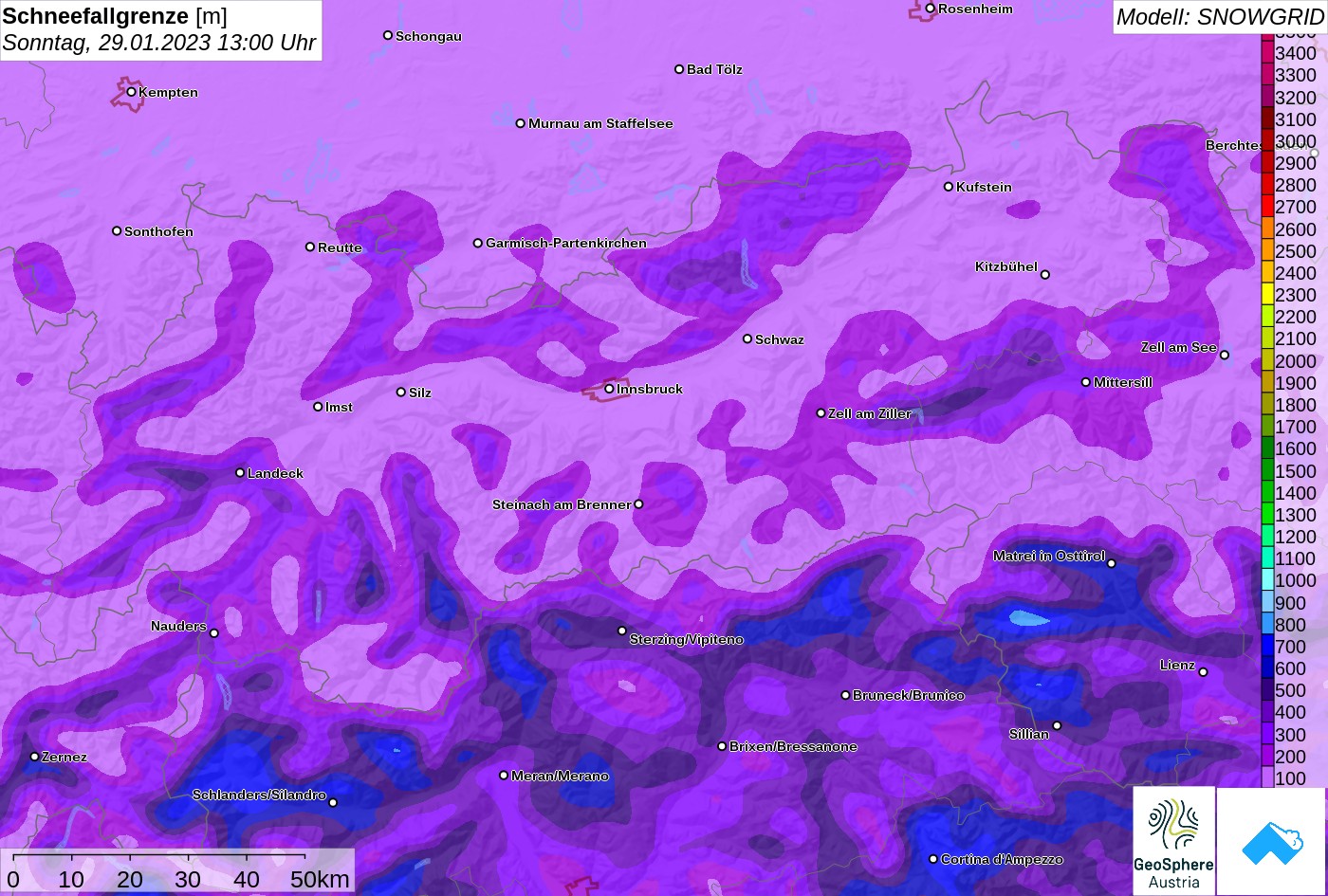The height and width of the screenshot is (896, 1328).
Task: Select the 1000 m cyan legend swatch
Action: (x=1266, y=580)
